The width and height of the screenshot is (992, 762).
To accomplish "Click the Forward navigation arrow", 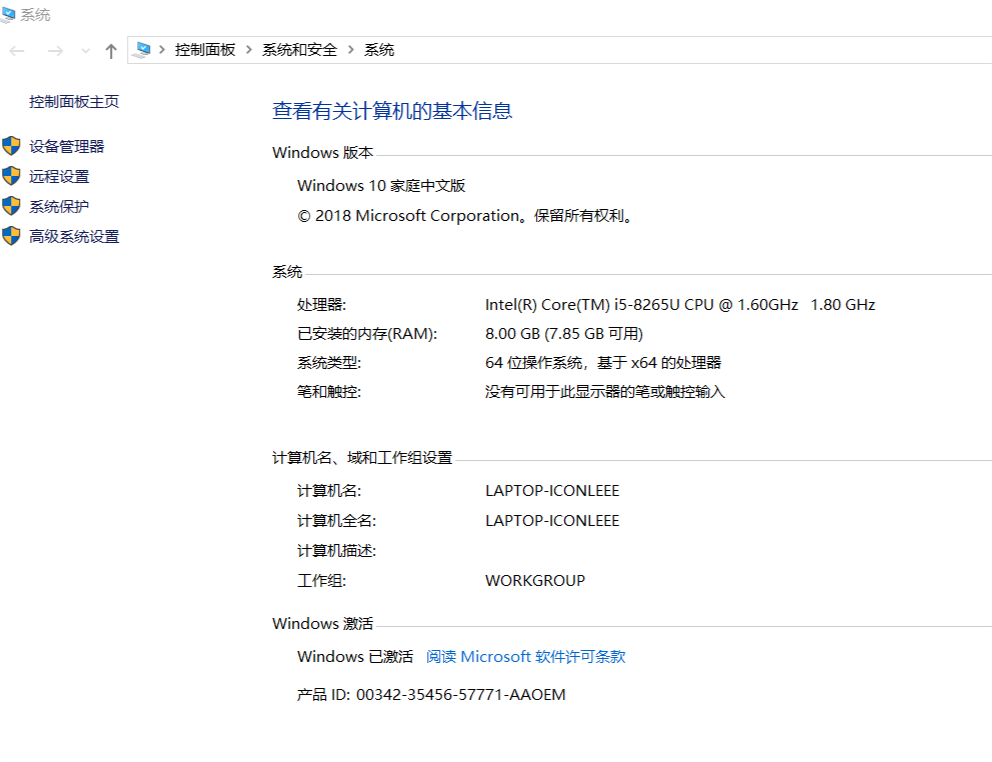I will [x=55, y=51].
